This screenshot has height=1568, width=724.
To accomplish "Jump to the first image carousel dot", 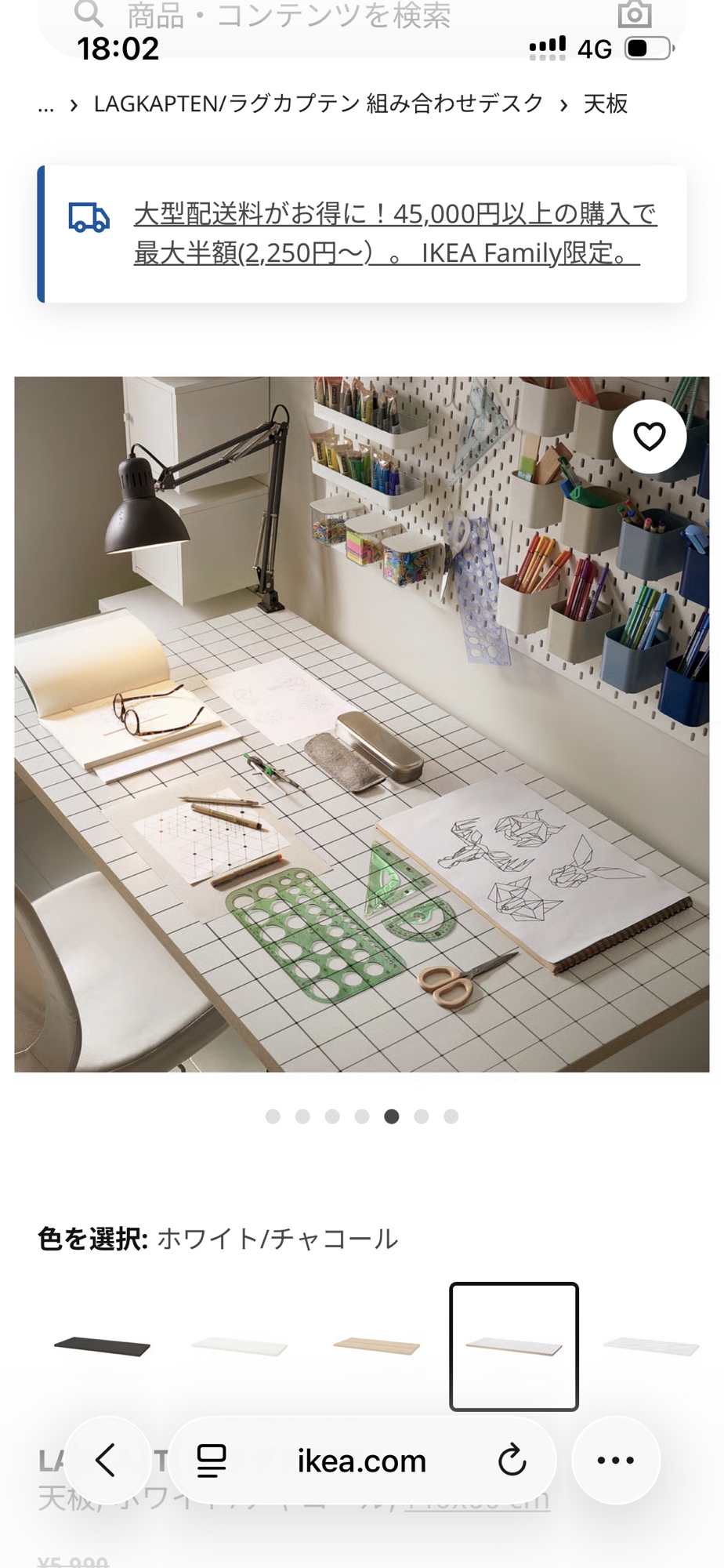I will (273, 1116).
